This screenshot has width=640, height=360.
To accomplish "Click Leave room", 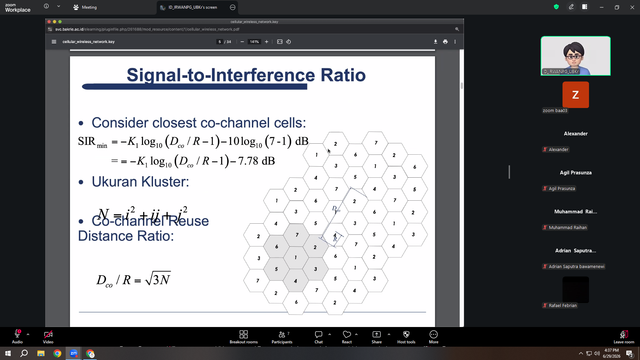I will 624,337.
